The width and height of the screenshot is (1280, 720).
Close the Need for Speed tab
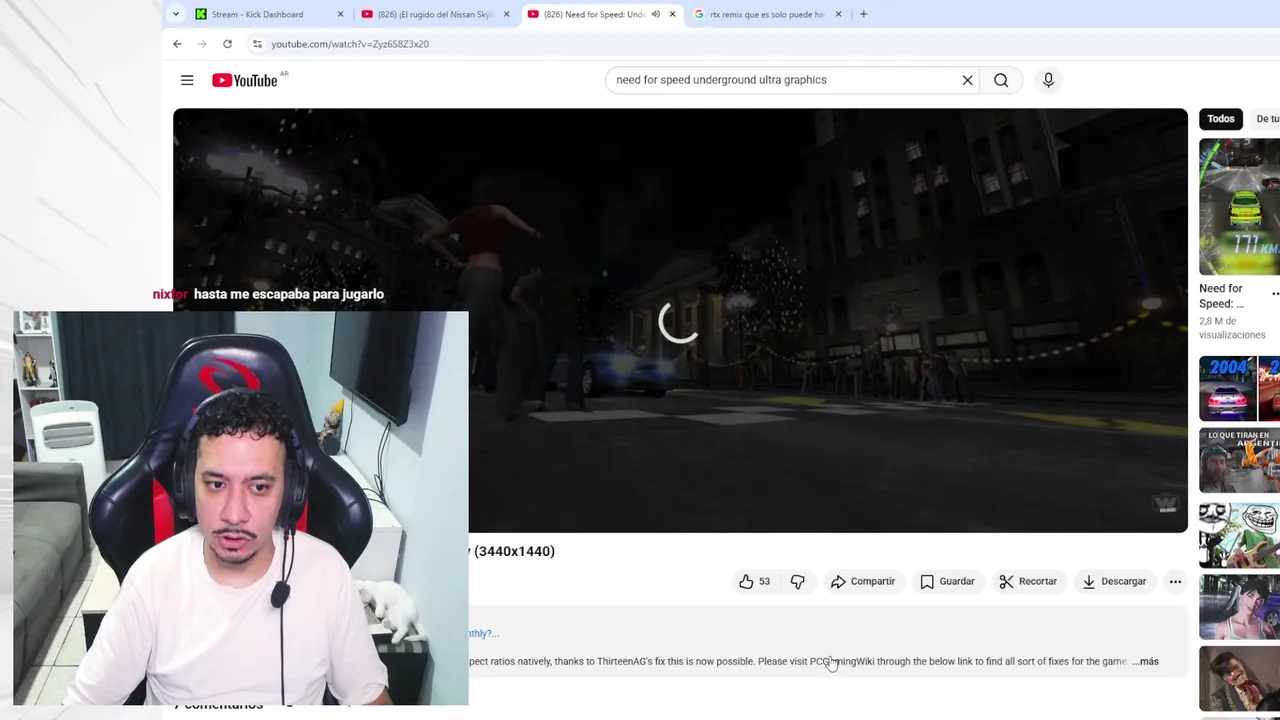pos(672,14)
